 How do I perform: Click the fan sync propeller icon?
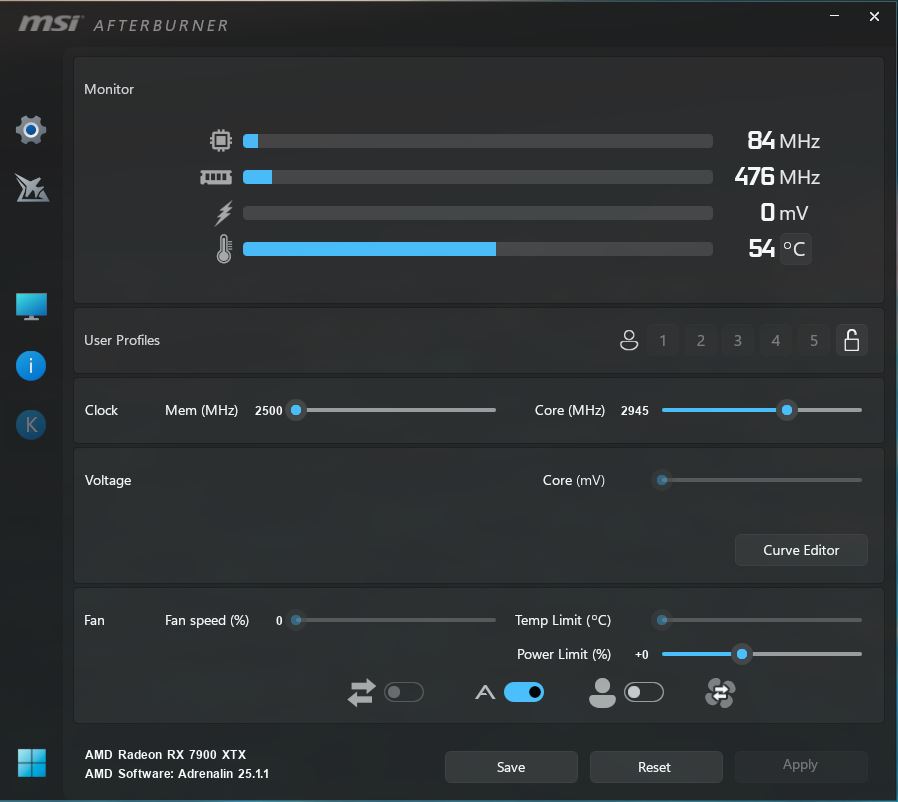(x=720, y=693)
